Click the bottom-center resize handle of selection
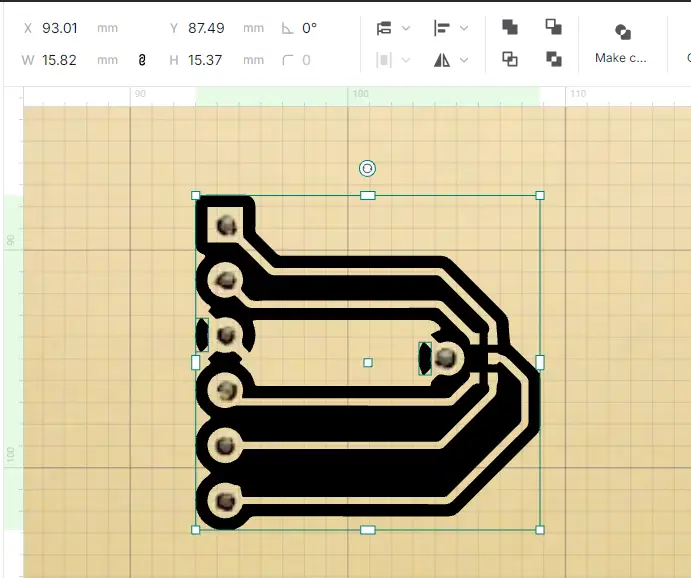 [x=367, y=529]
